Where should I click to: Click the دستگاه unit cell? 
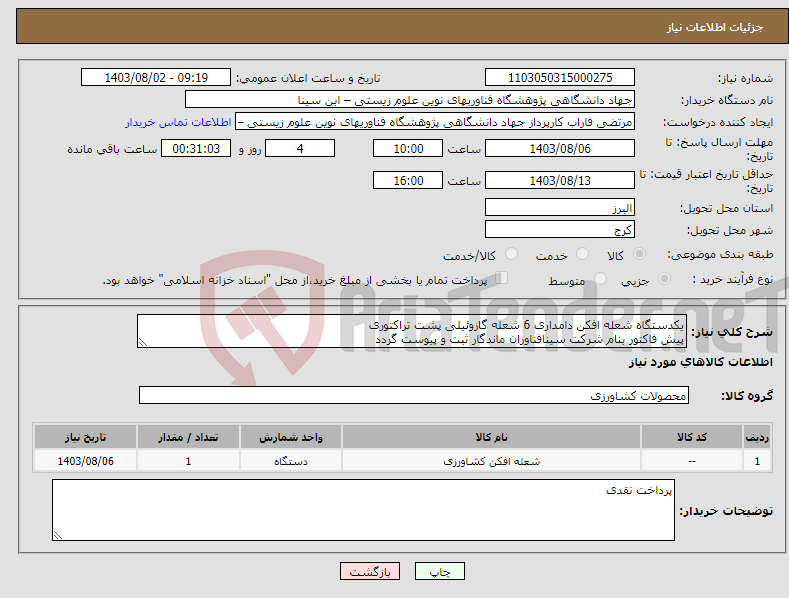[291, 461]
